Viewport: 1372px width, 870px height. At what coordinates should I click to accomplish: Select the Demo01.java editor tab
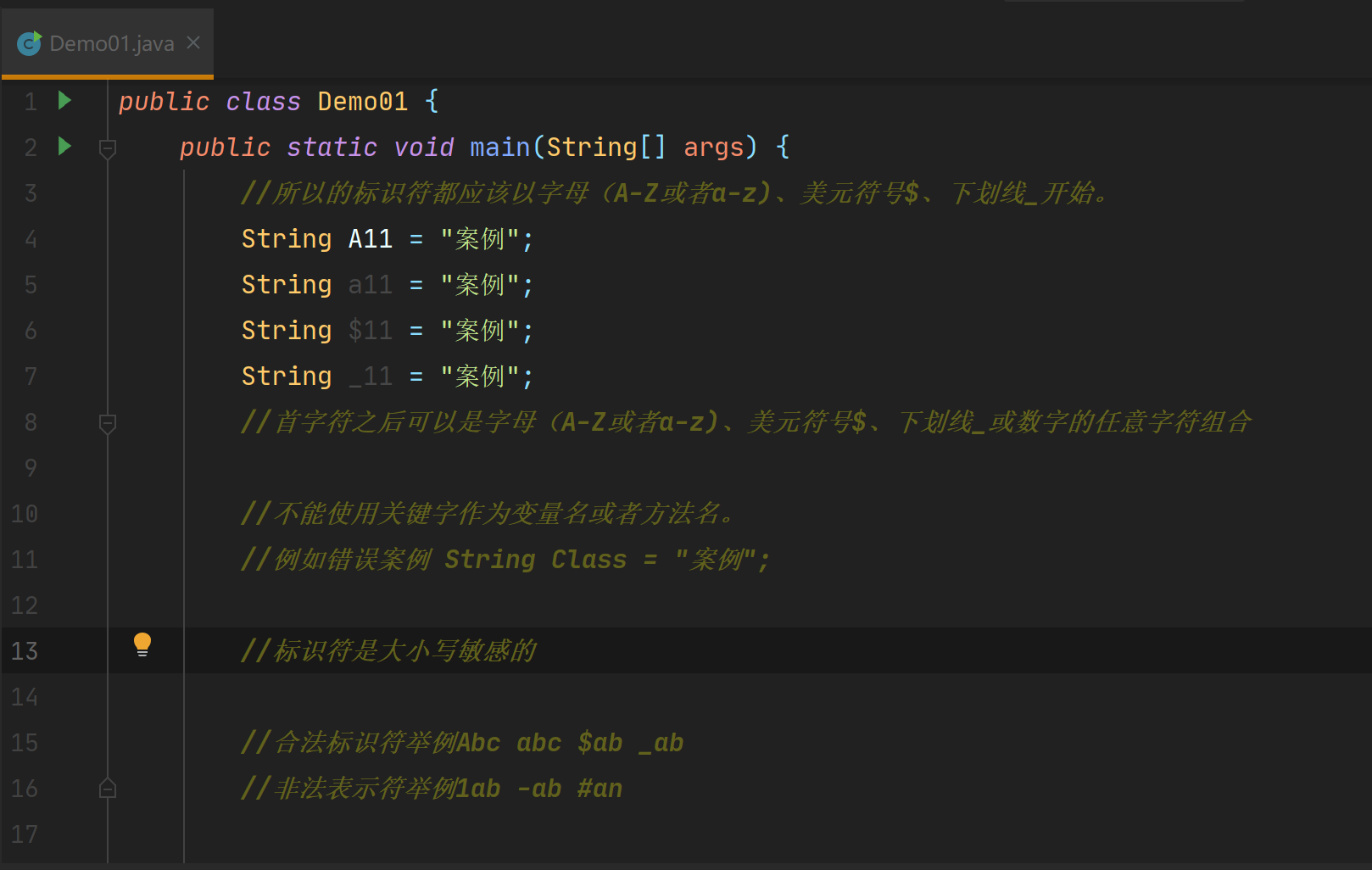(x=111, y=43)
